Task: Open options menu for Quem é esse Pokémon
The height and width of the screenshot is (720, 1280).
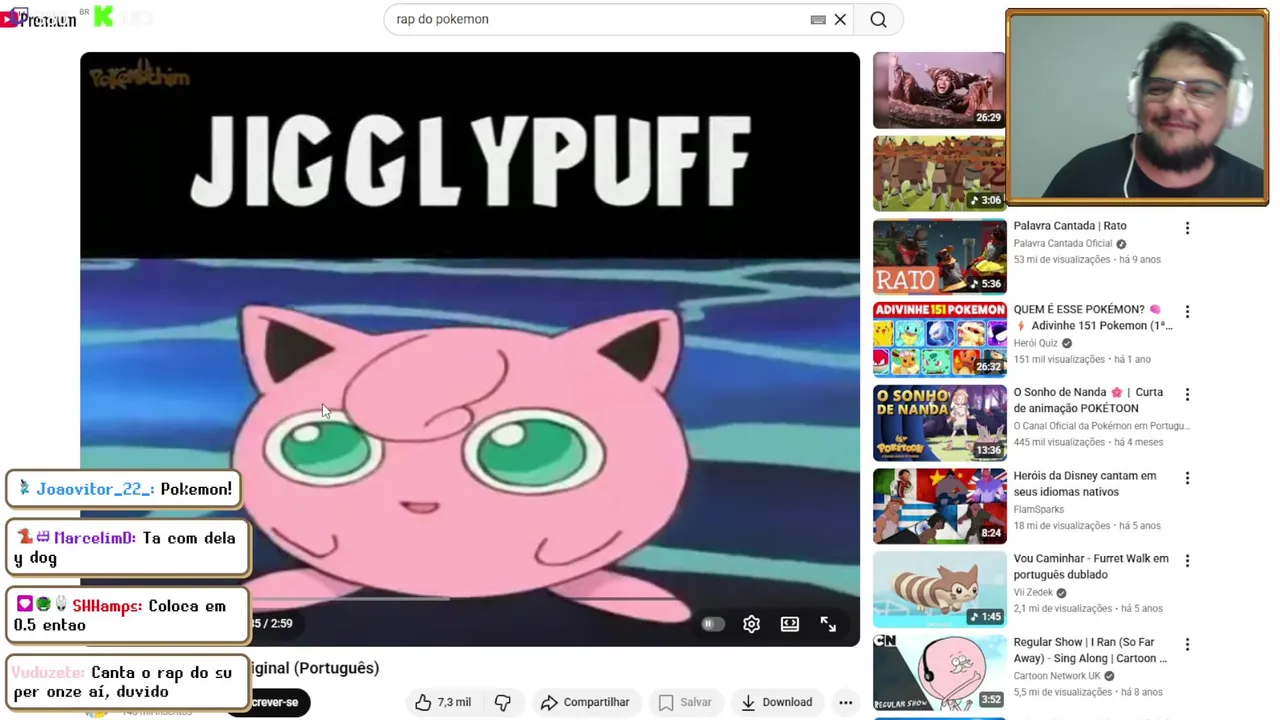Action: pos(1187,311)
